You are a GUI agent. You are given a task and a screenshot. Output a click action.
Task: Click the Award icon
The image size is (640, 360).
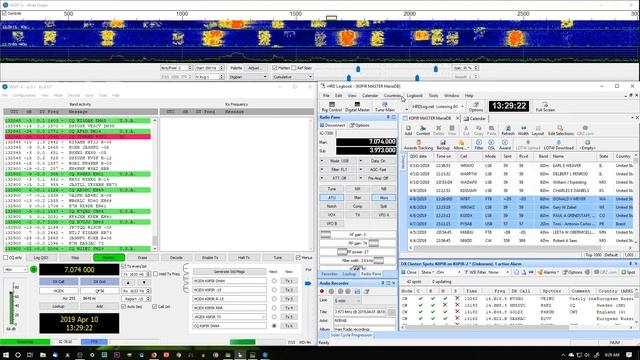click(505, 145)
